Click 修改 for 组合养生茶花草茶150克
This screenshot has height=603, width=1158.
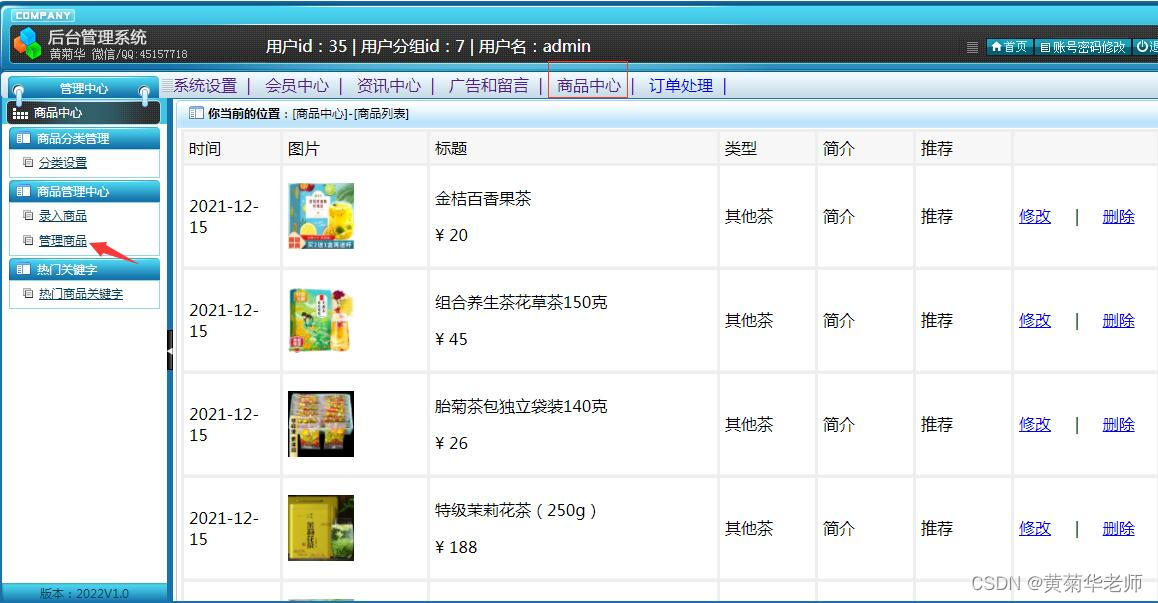[1035, 321]
